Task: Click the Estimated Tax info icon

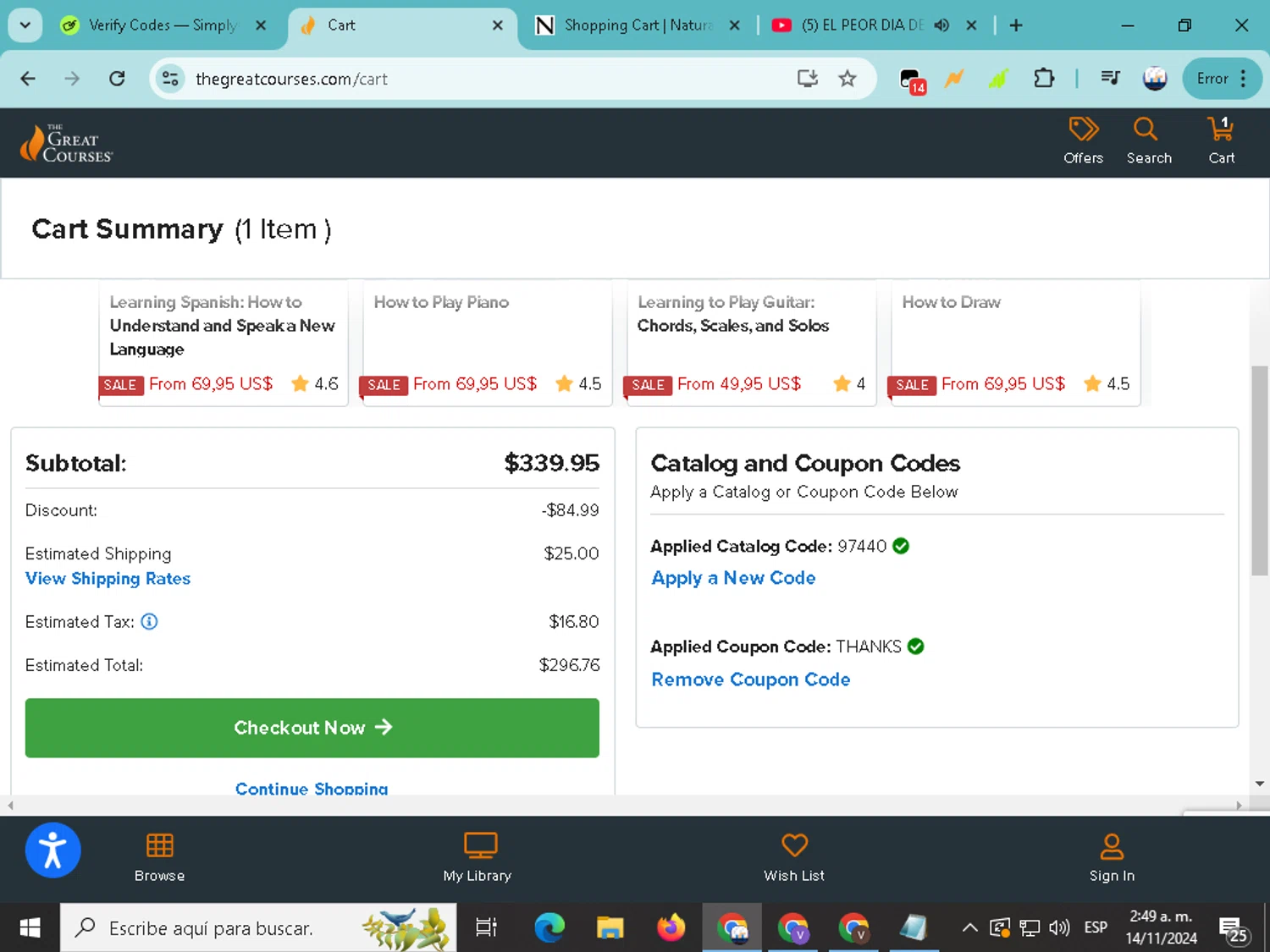Action: point(149,622)
